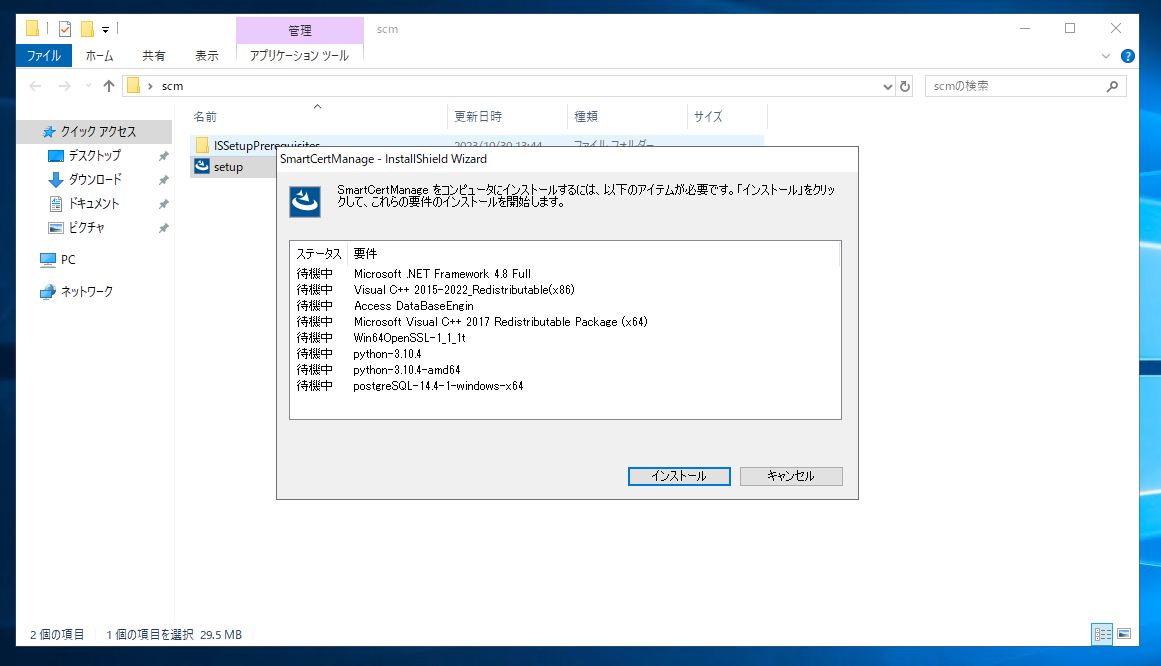Select the Microsoft .NET Framework 4.8 Full row
The image size is (1161, 666).
[565, 273]
